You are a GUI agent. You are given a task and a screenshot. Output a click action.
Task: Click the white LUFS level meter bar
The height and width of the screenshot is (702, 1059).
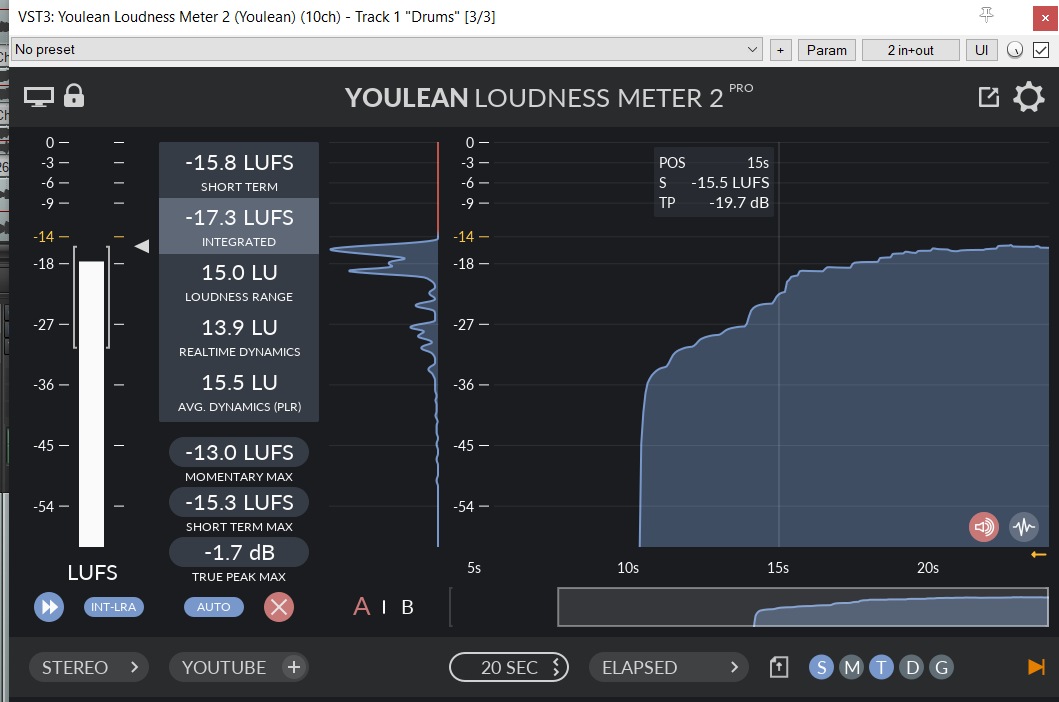[x=91, y=403]
